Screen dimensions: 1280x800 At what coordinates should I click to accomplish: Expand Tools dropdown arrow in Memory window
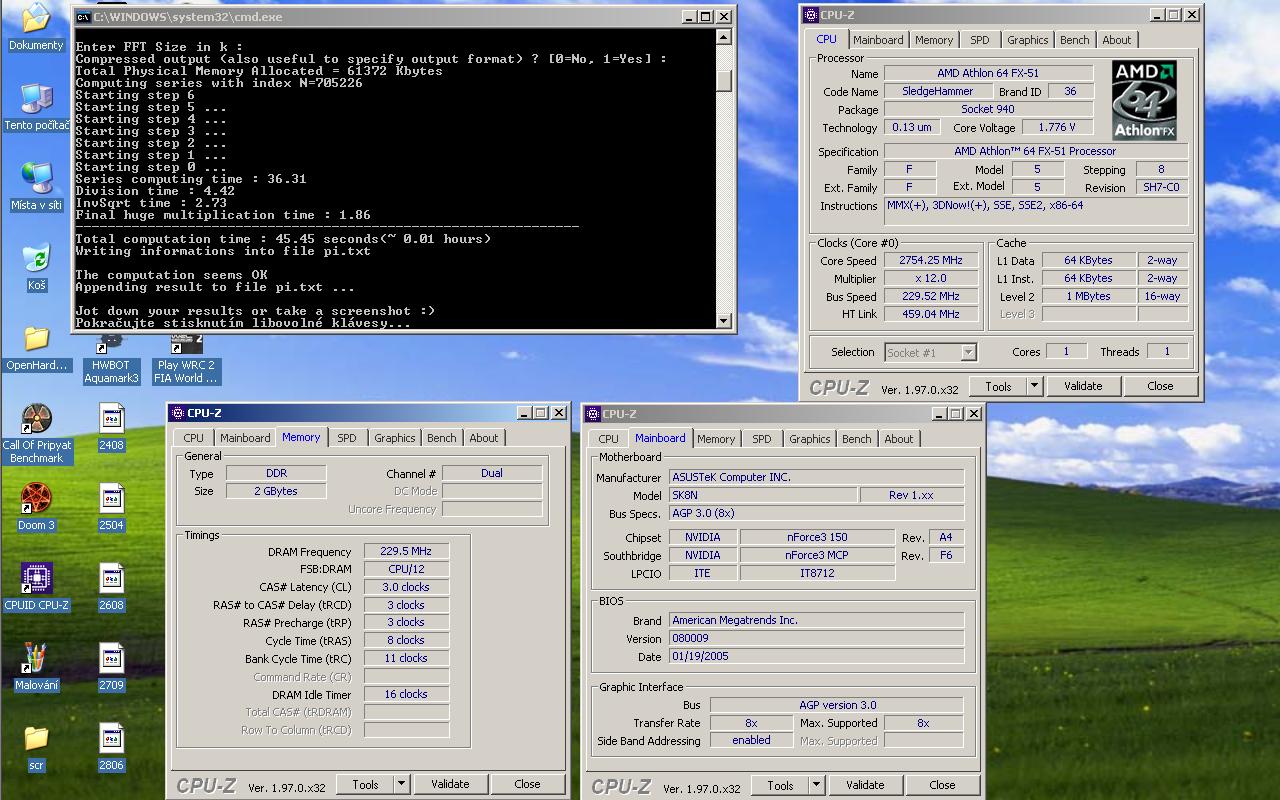(401, 784)
